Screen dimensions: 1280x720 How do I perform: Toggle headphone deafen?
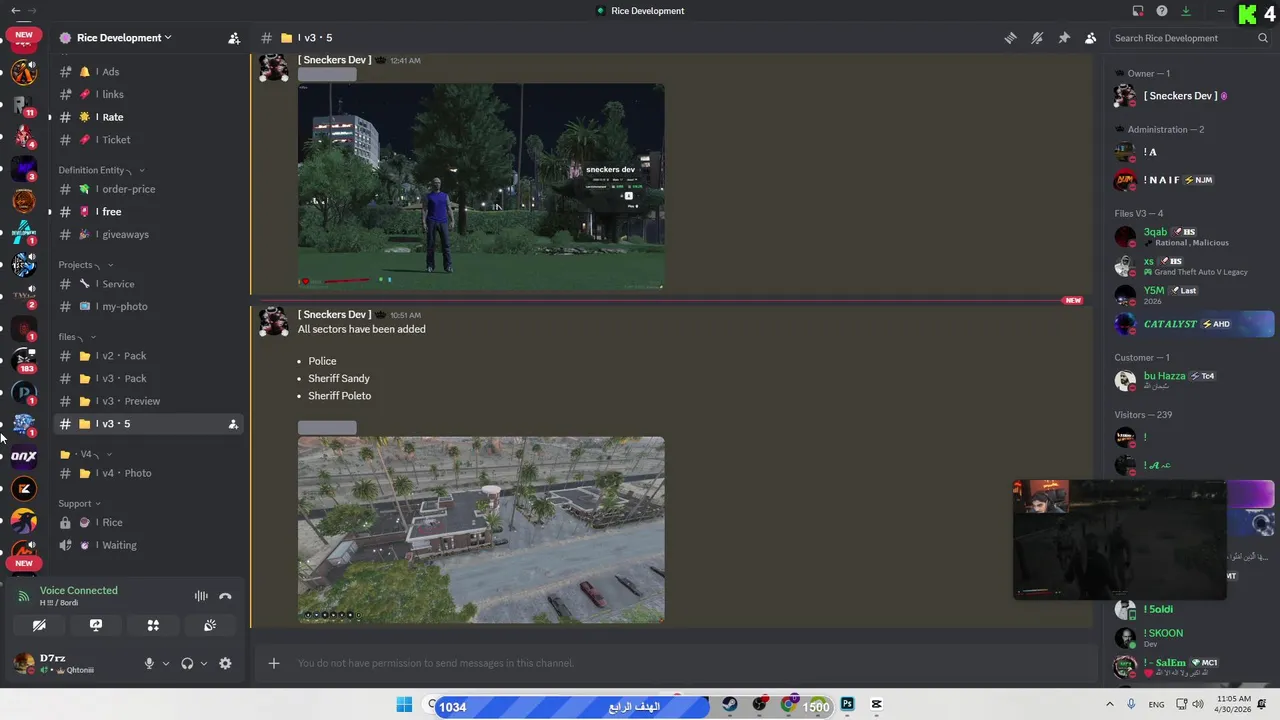pyautogui.click(x=187, y=663)
